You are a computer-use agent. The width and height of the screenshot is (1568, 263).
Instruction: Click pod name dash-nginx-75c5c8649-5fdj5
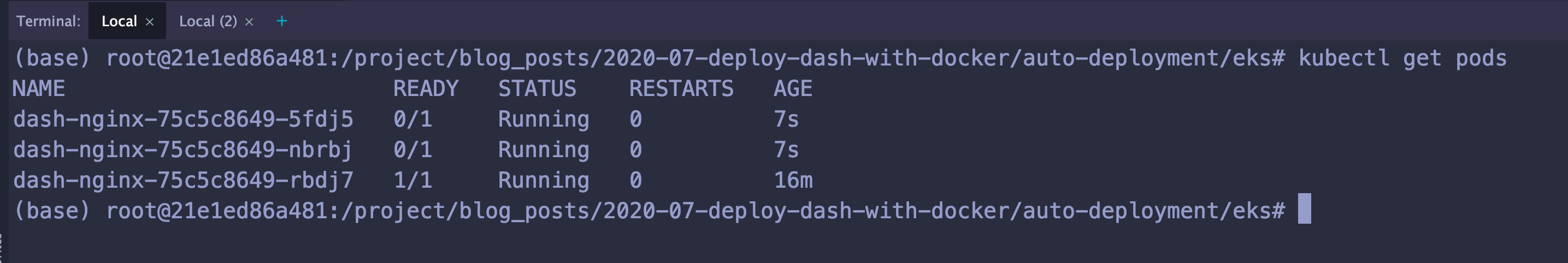coord(183,119)
